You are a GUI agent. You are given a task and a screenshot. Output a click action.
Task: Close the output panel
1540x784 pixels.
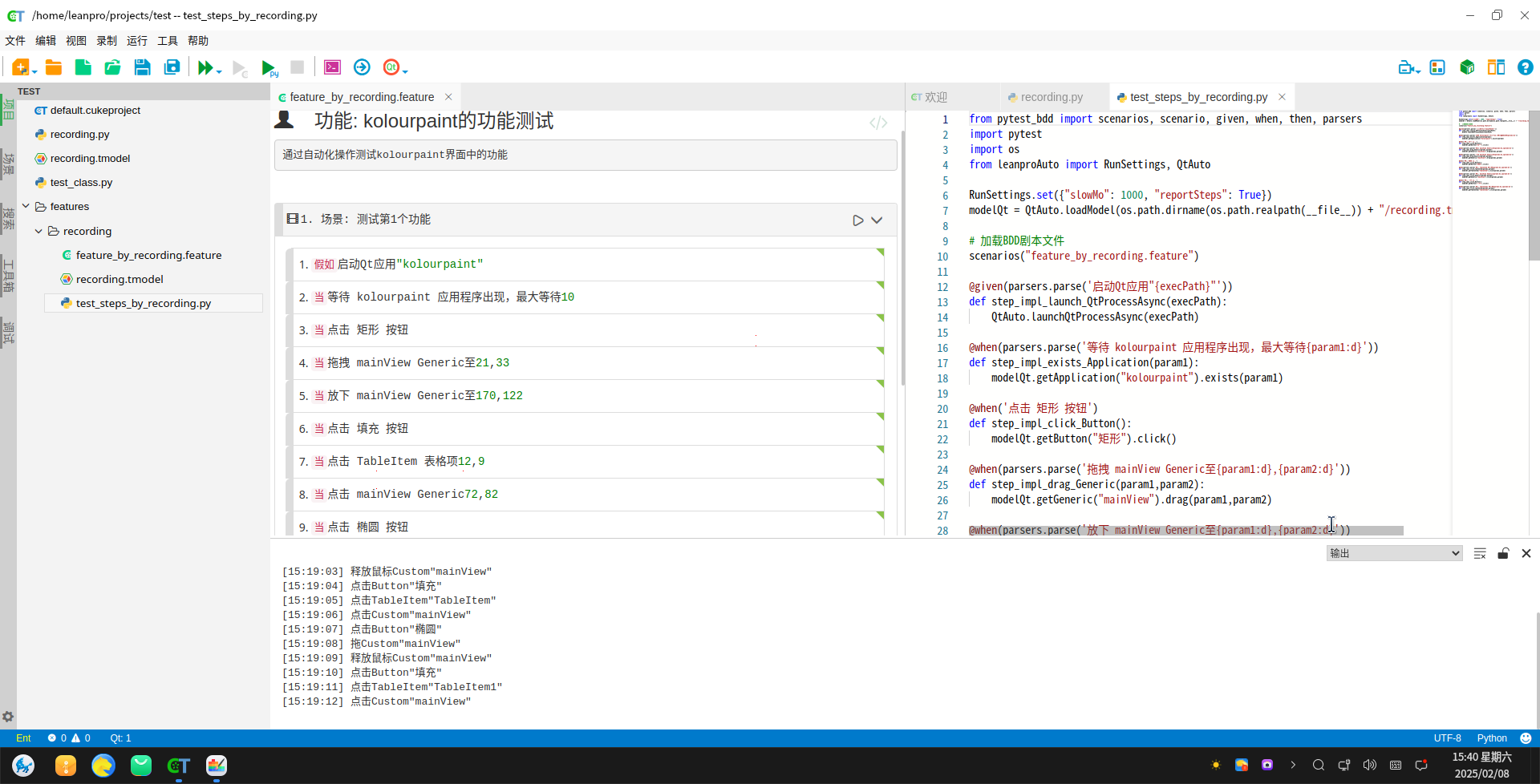click(1526, 553)
